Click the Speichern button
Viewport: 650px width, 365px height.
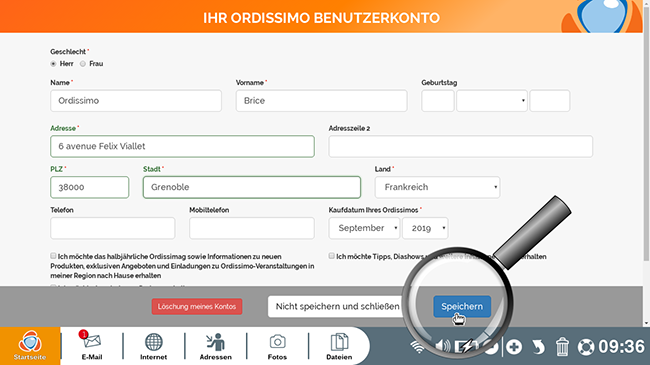click(462, 307)
